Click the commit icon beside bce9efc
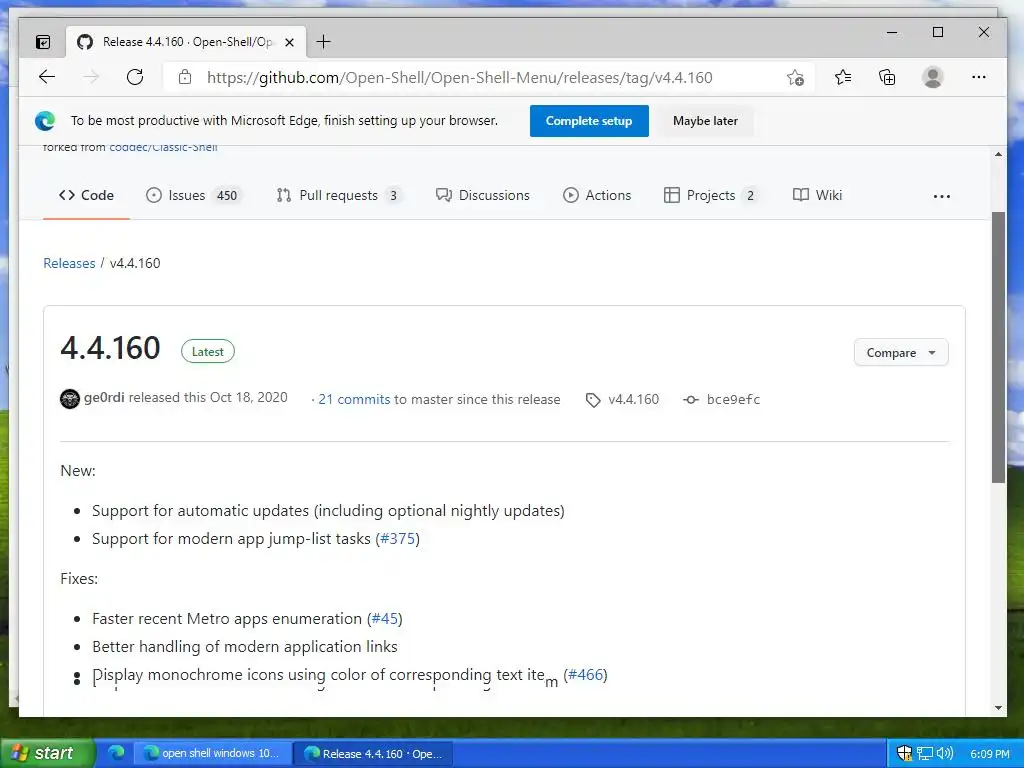Viewport: 1024px width, 768px height. coord(691,400)
